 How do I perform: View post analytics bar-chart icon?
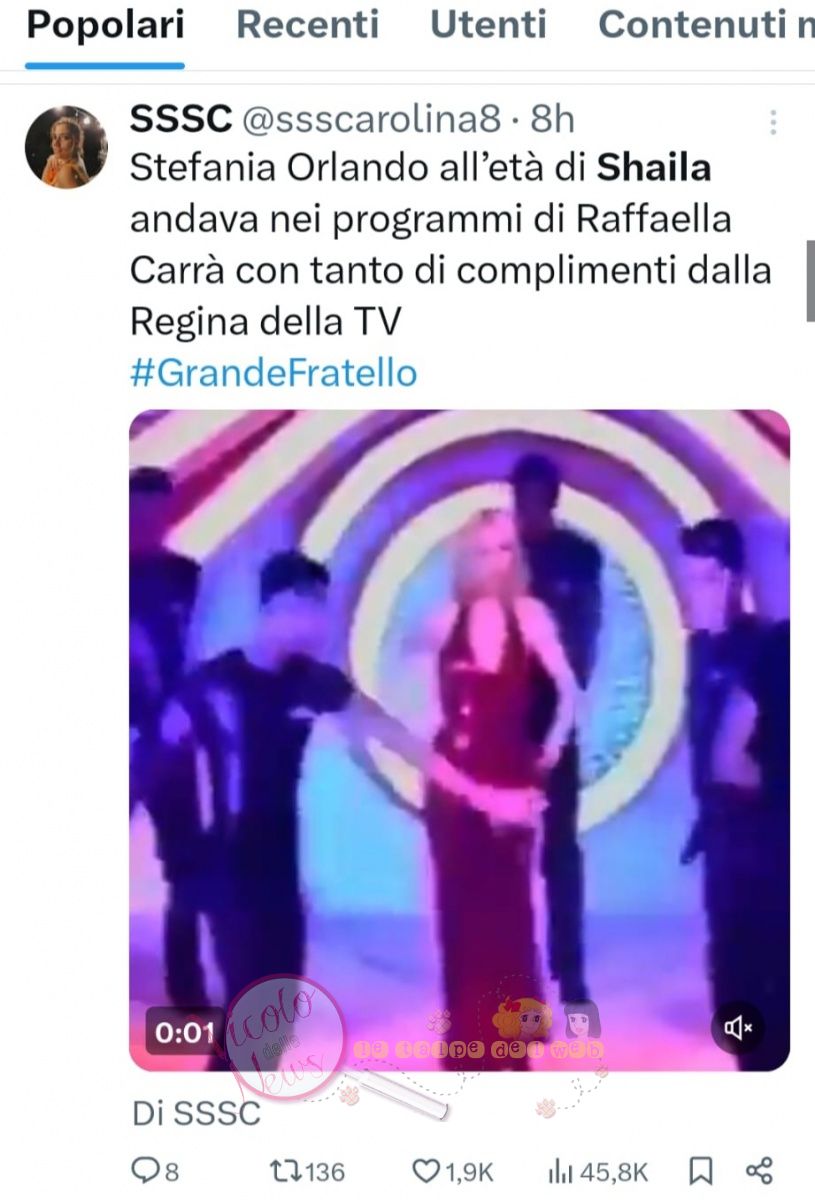[561, 1170]
